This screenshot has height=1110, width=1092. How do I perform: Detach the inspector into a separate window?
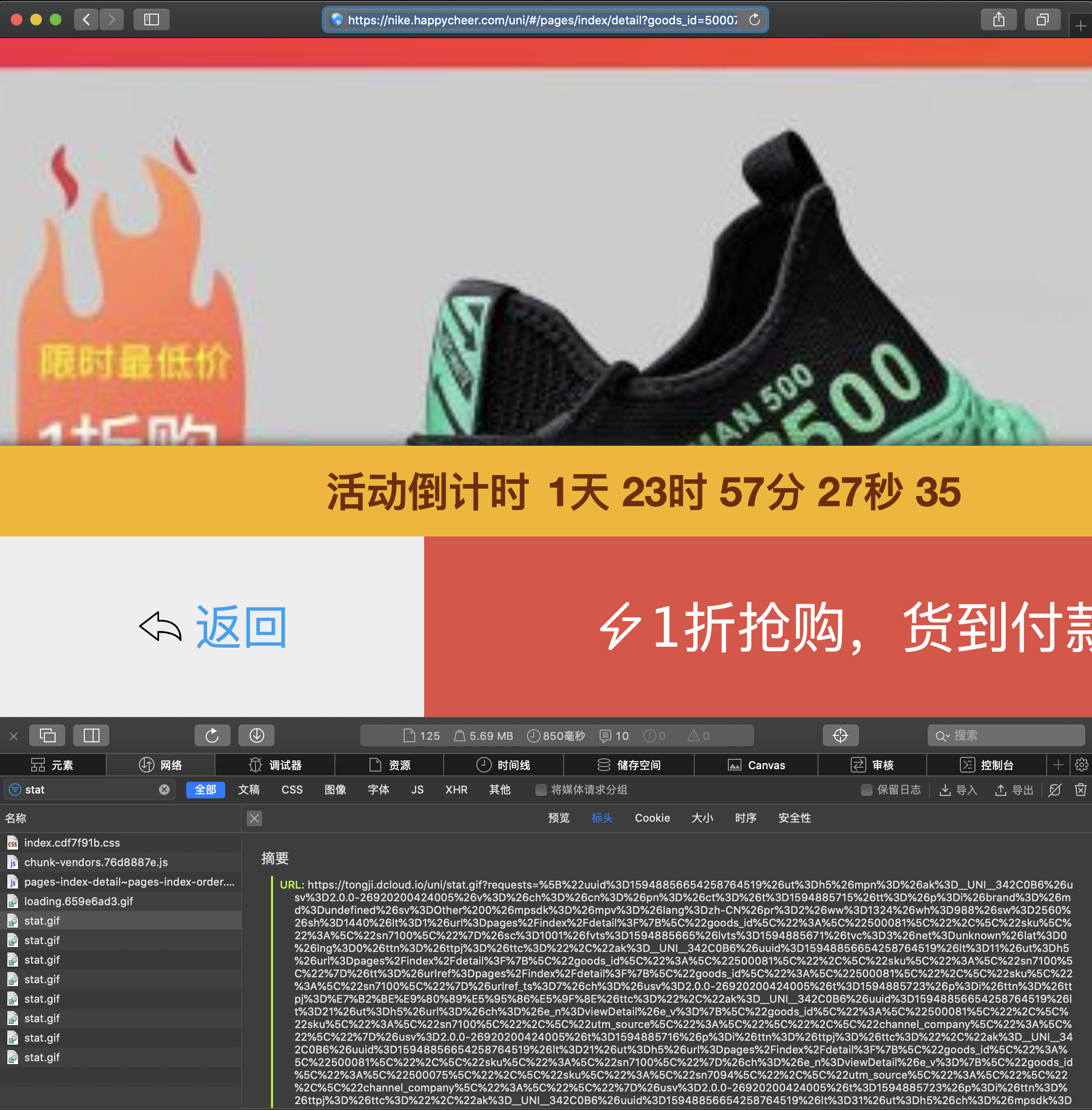(48, 735)
